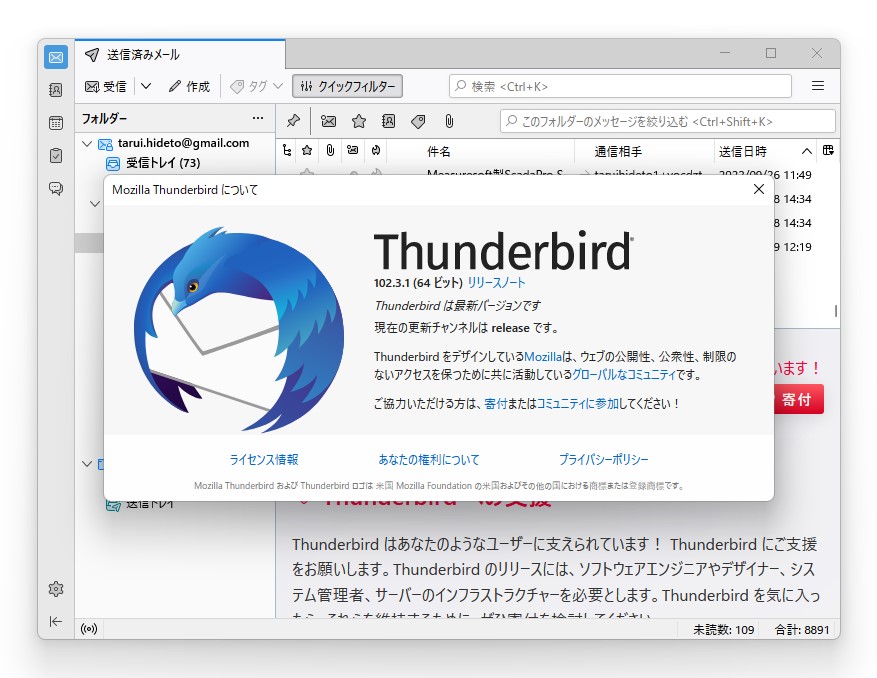Open the application hamburger menu

coord(819,86)
